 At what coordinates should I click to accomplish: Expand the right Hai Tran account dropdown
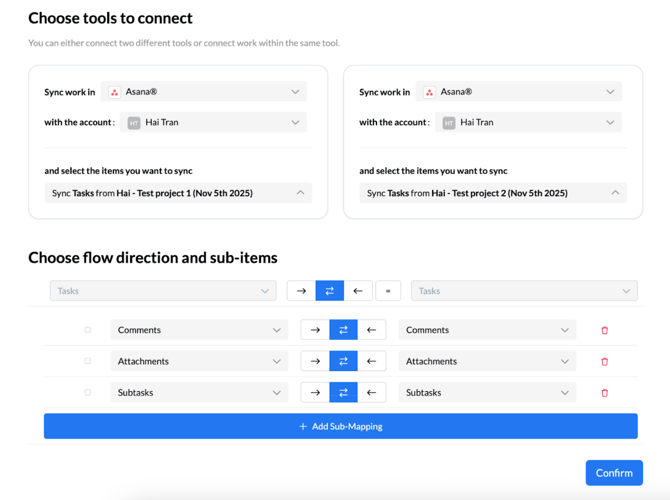point(518,123)
